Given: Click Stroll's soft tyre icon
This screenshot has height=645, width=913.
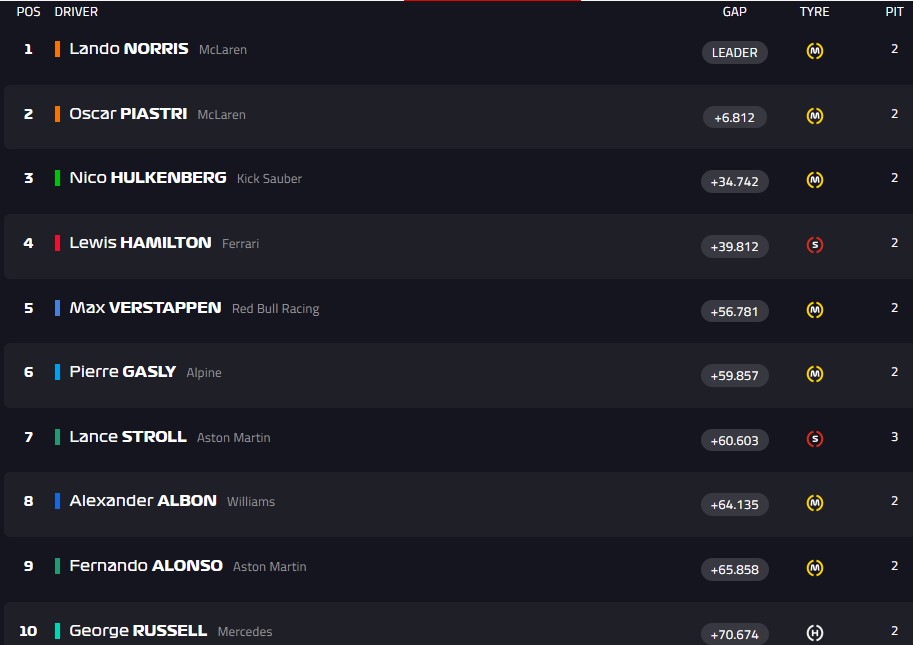Looking at the screenshot, I should (x=815, y=439).
